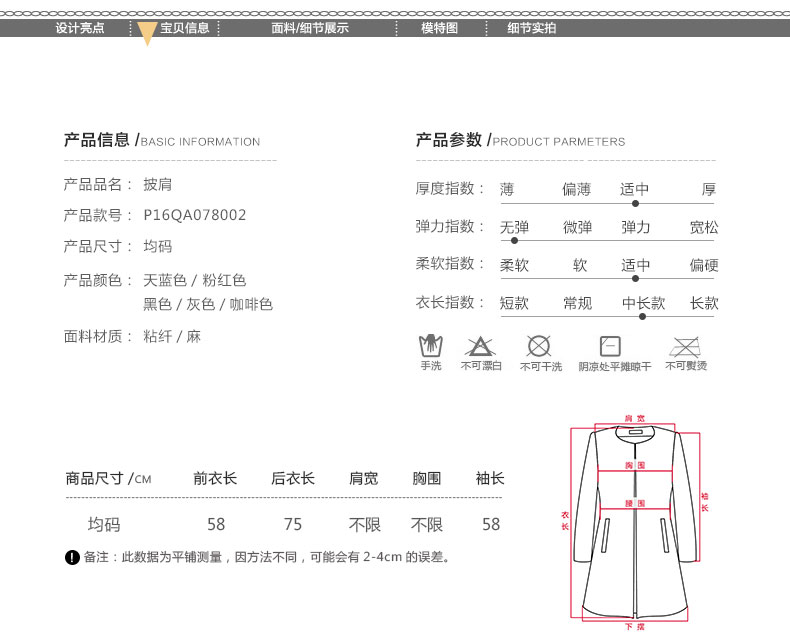This screenshot has width=790, height=637.
Task: Click the 柔软指数 slider dot at 适中
Action: [x=635, y=278]
